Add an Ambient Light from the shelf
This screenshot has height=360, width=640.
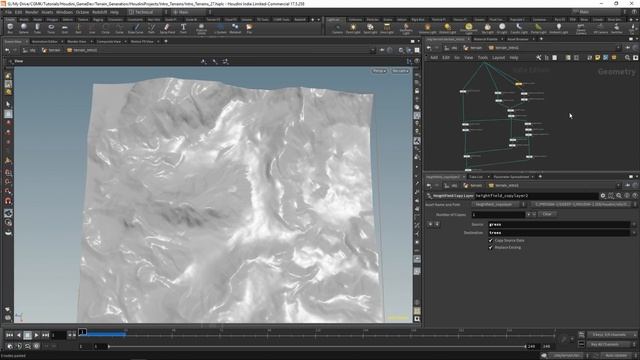[x=558, y=28]
